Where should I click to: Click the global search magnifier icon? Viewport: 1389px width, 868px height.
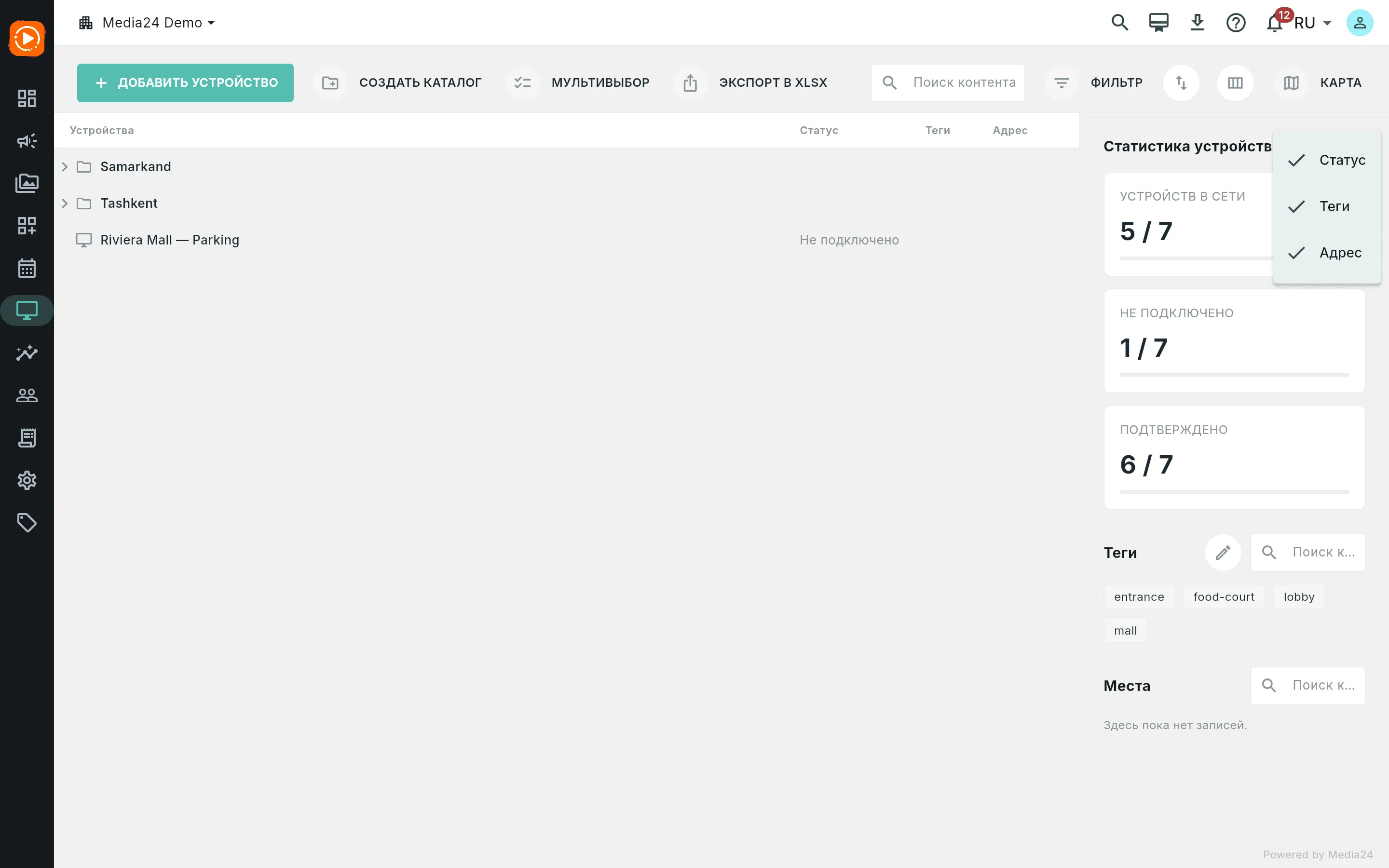(x=1120, y=23)
